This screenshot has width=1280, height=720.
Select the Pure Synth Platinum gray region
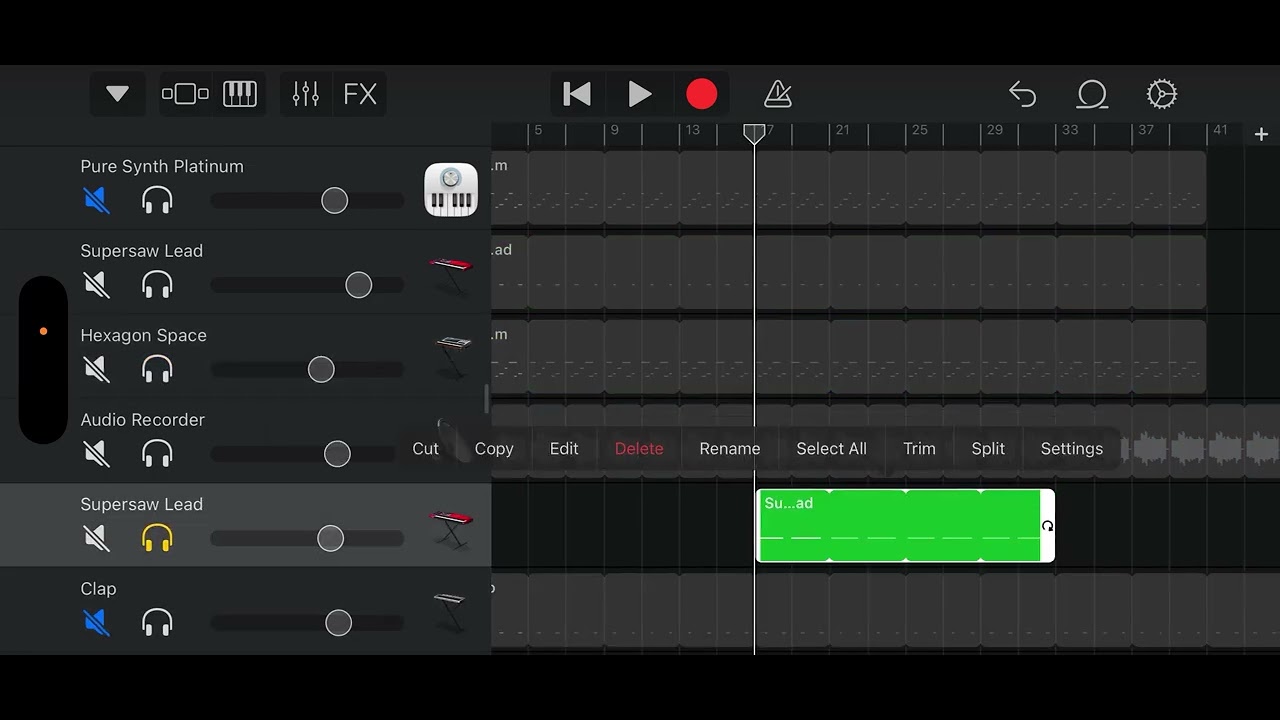point(849,188)
